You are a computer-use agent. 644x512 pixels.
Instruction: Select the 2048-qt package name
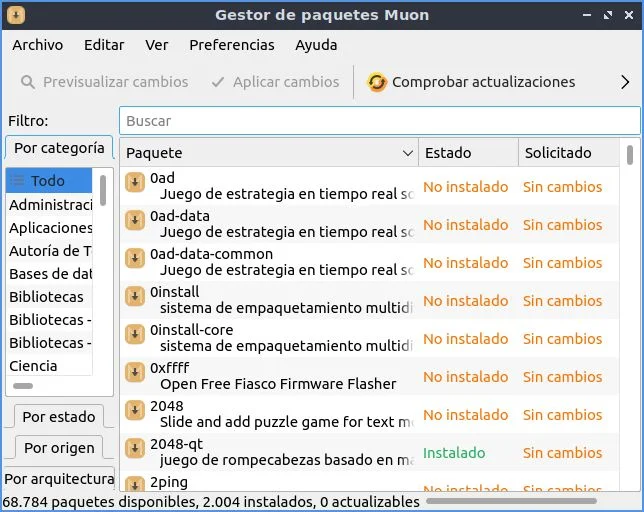coord(177,444)
